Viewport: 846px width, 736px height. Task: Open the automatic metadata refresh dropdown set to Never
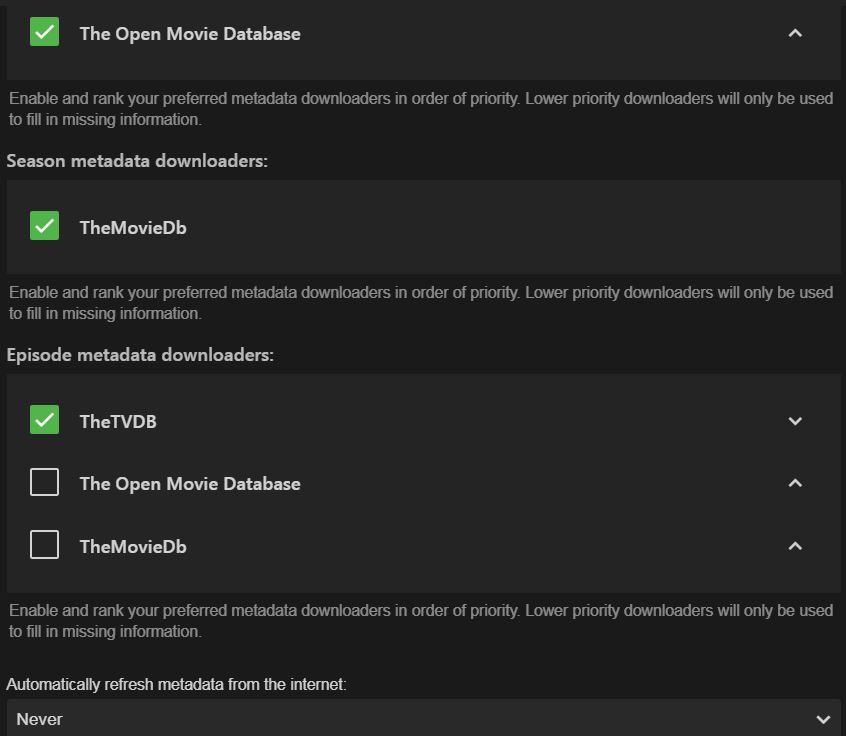click(x=400, y=719)
